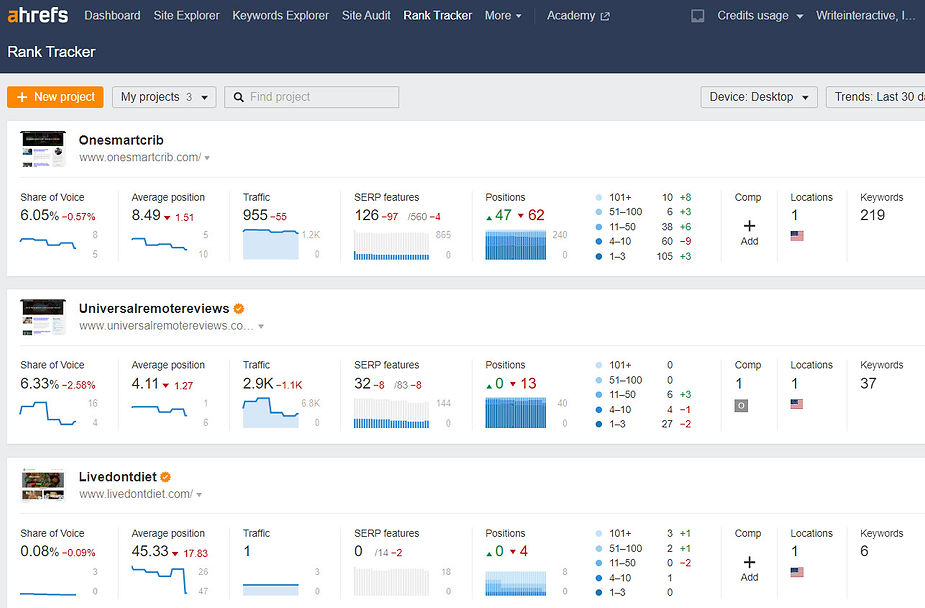The image size is (925, 608).
Task: Click the verified badge next to Universalremotereviews
Action: coord(238,308)
